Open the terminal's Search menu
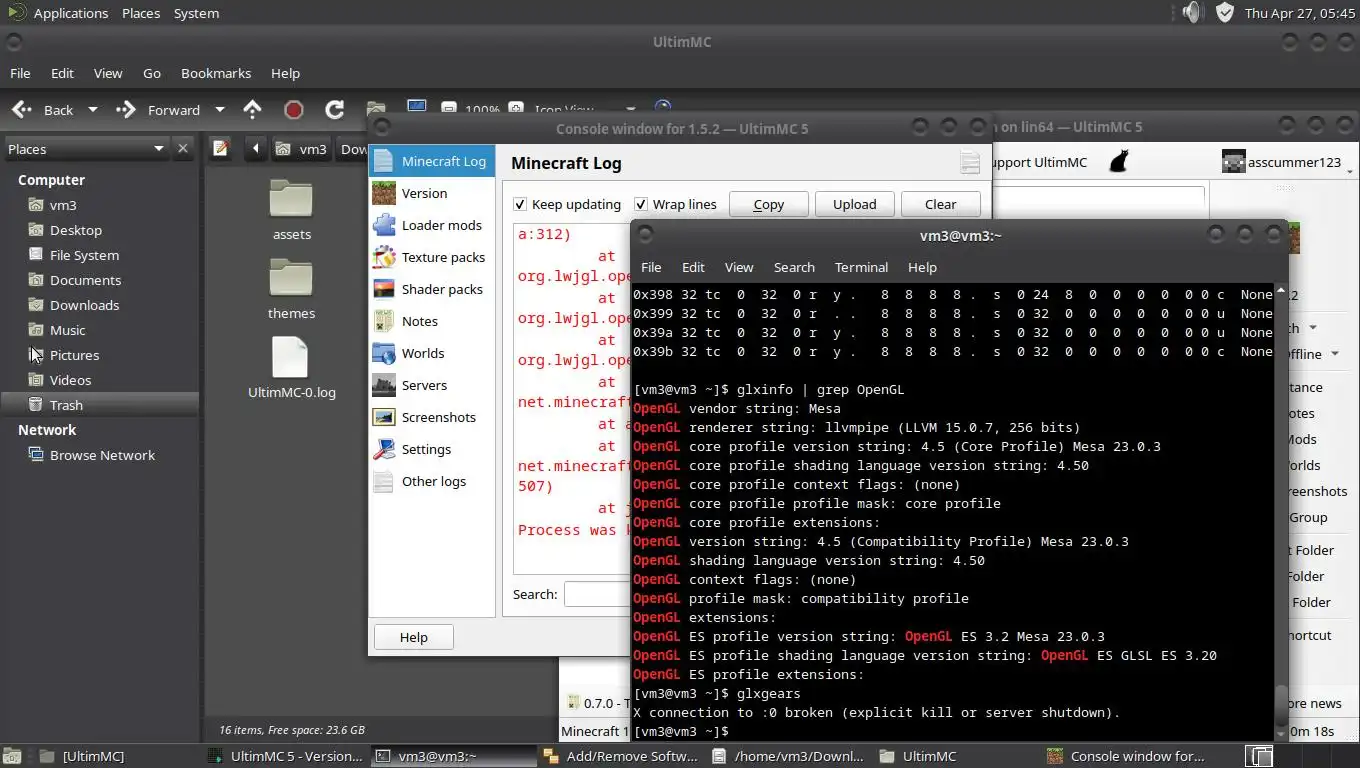Viewport: 1360px width, 768px height. 794,267
